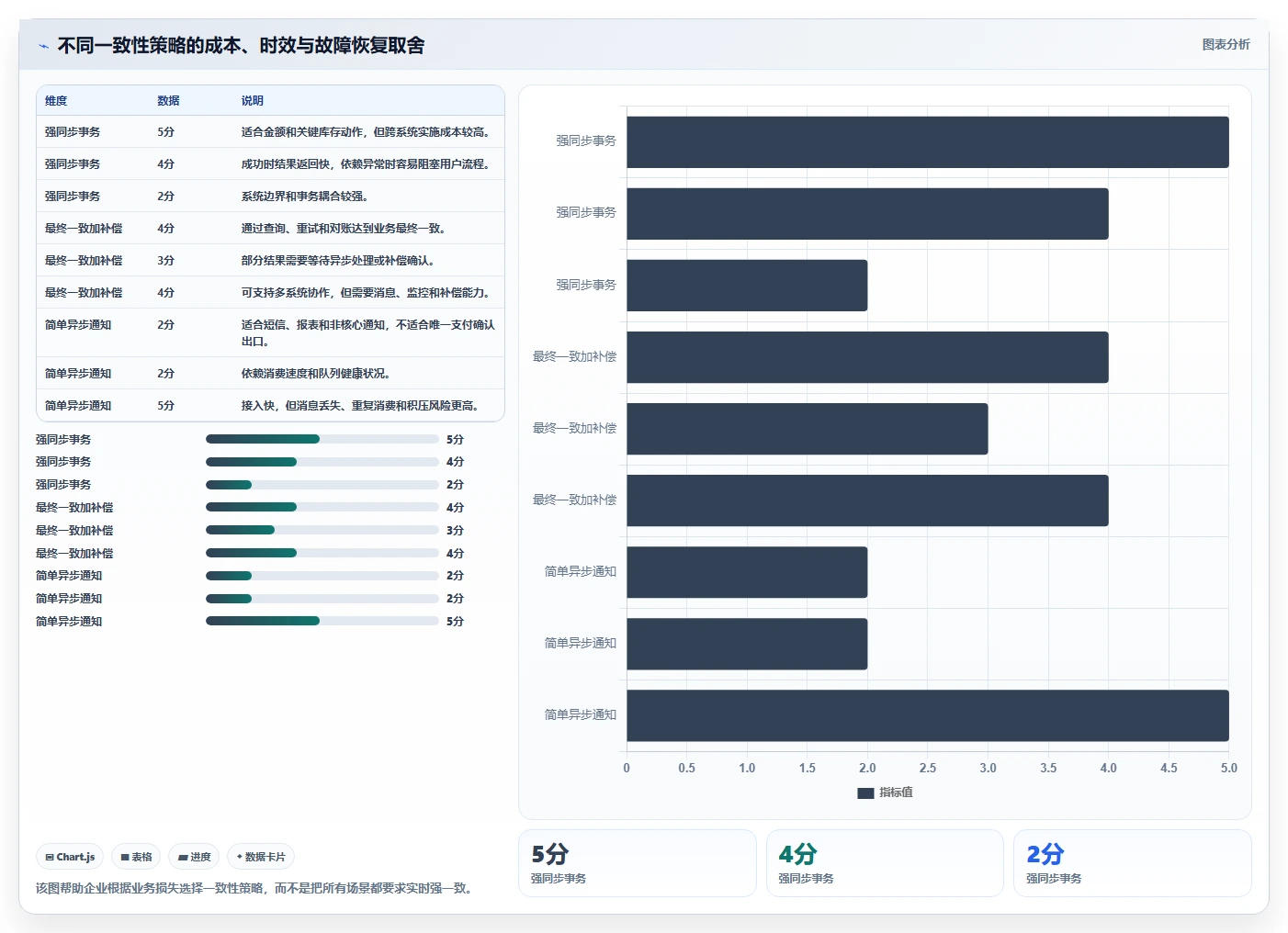Toggle the 指标值 legend swatch in chart
This screenshot has width=1288, height=933.
pyautogui.click(x=865, y=792)
